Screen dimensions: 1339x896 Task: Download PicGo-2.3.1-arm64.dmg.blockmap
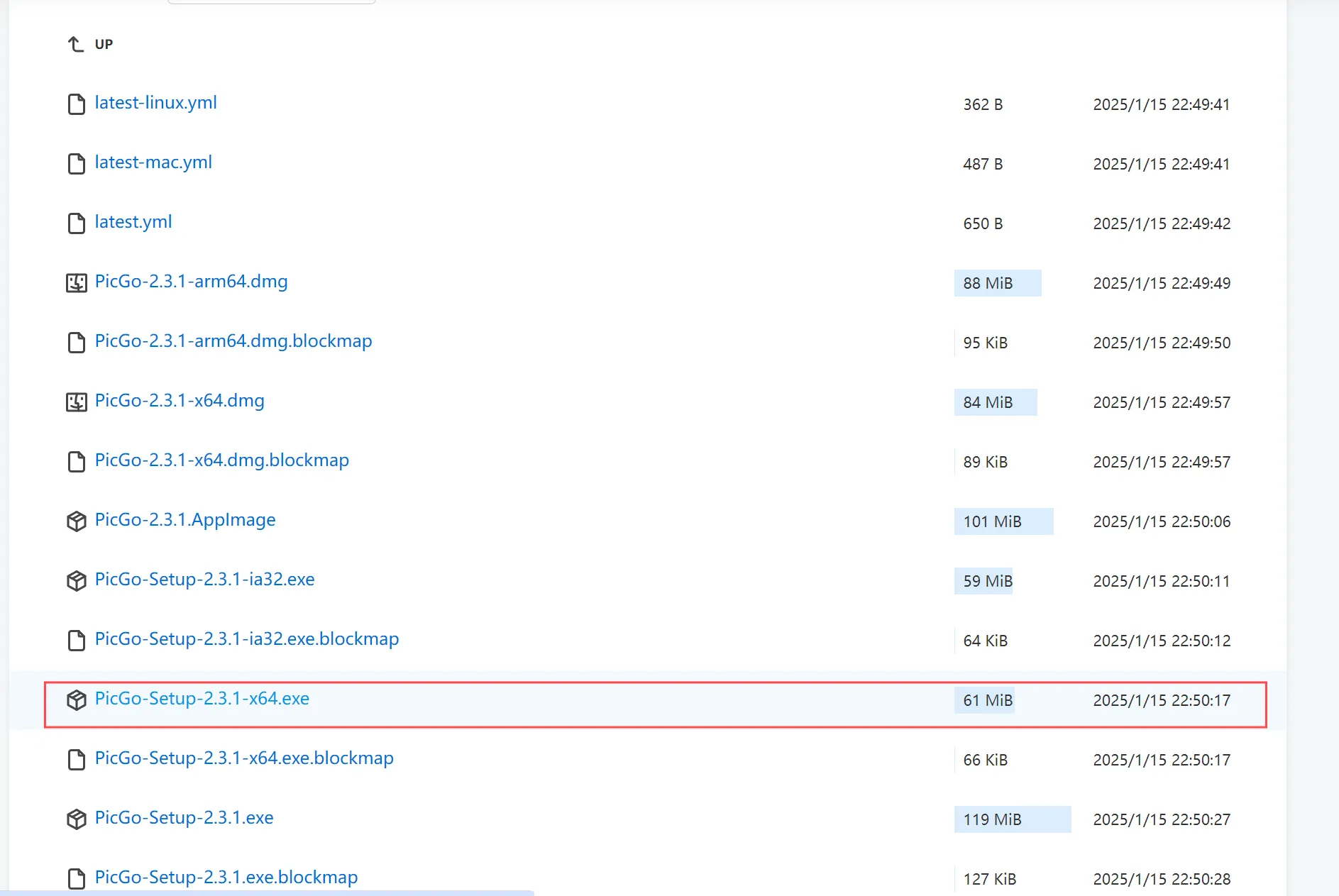click(x=233, y=341)
